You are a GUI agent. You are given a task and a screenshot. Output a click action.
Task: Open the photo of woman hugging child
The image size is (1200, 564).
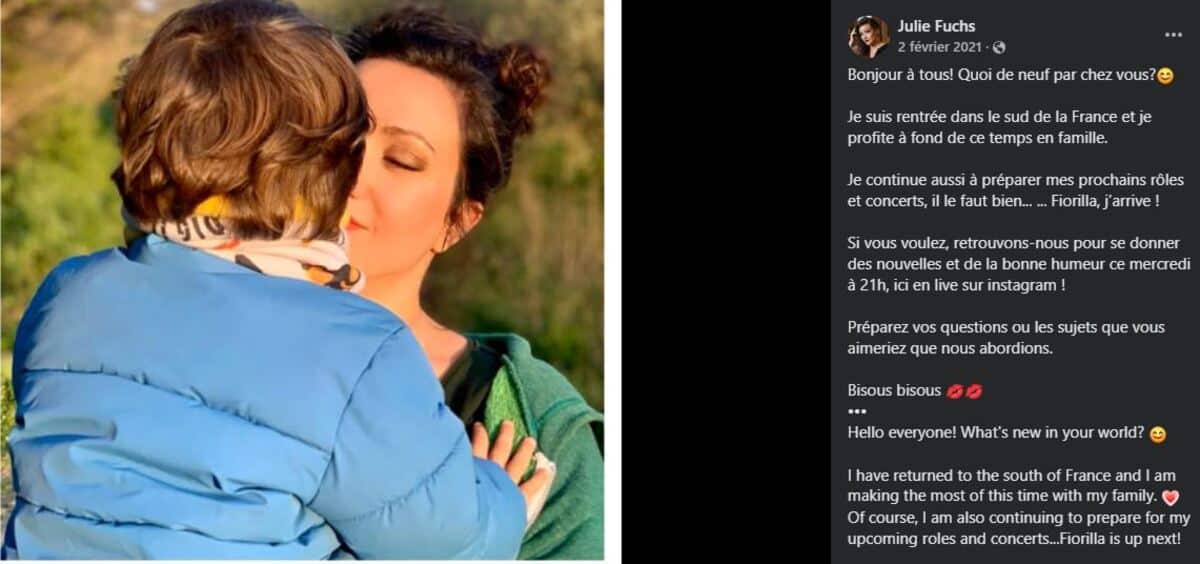point(302,280)
